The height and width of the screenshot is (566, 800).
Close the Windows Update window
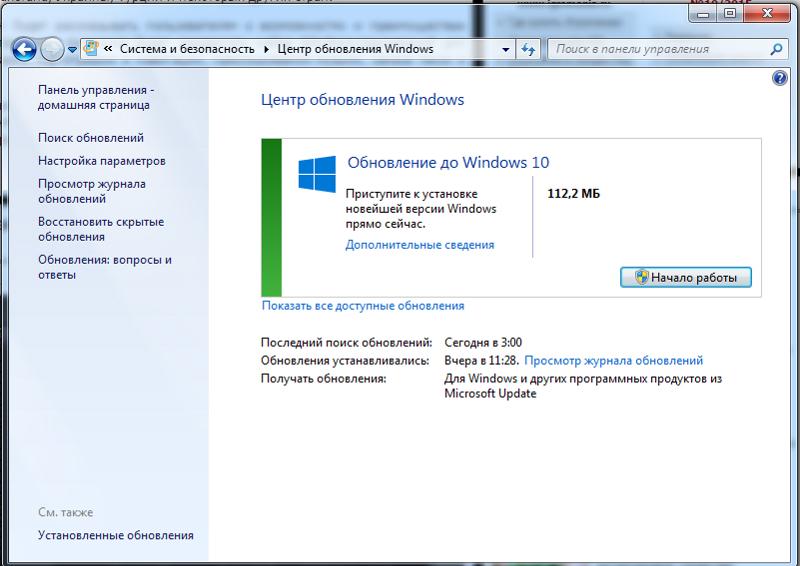click(767, 13)
